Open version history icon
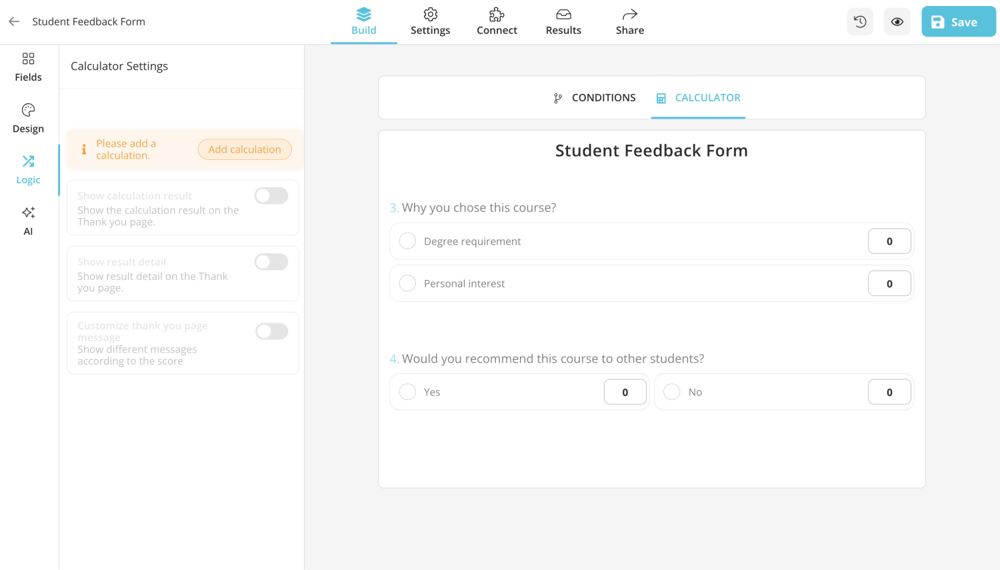Screen dimensions: 1000x570 (860, 22)
